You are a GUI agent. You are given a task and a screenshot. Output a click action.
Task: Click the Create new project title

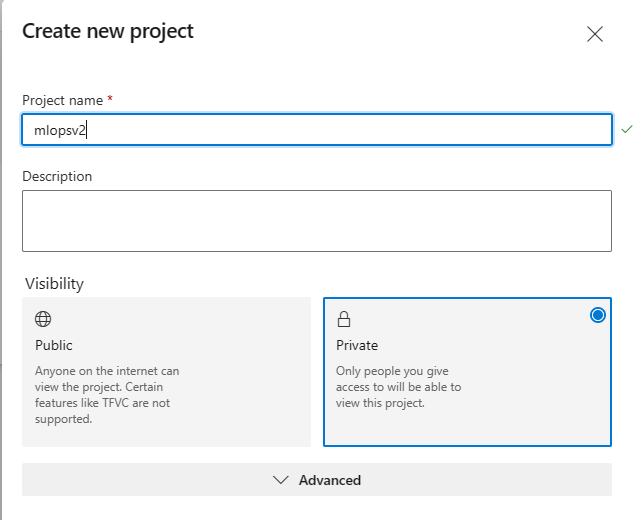[x=108, y=31]
